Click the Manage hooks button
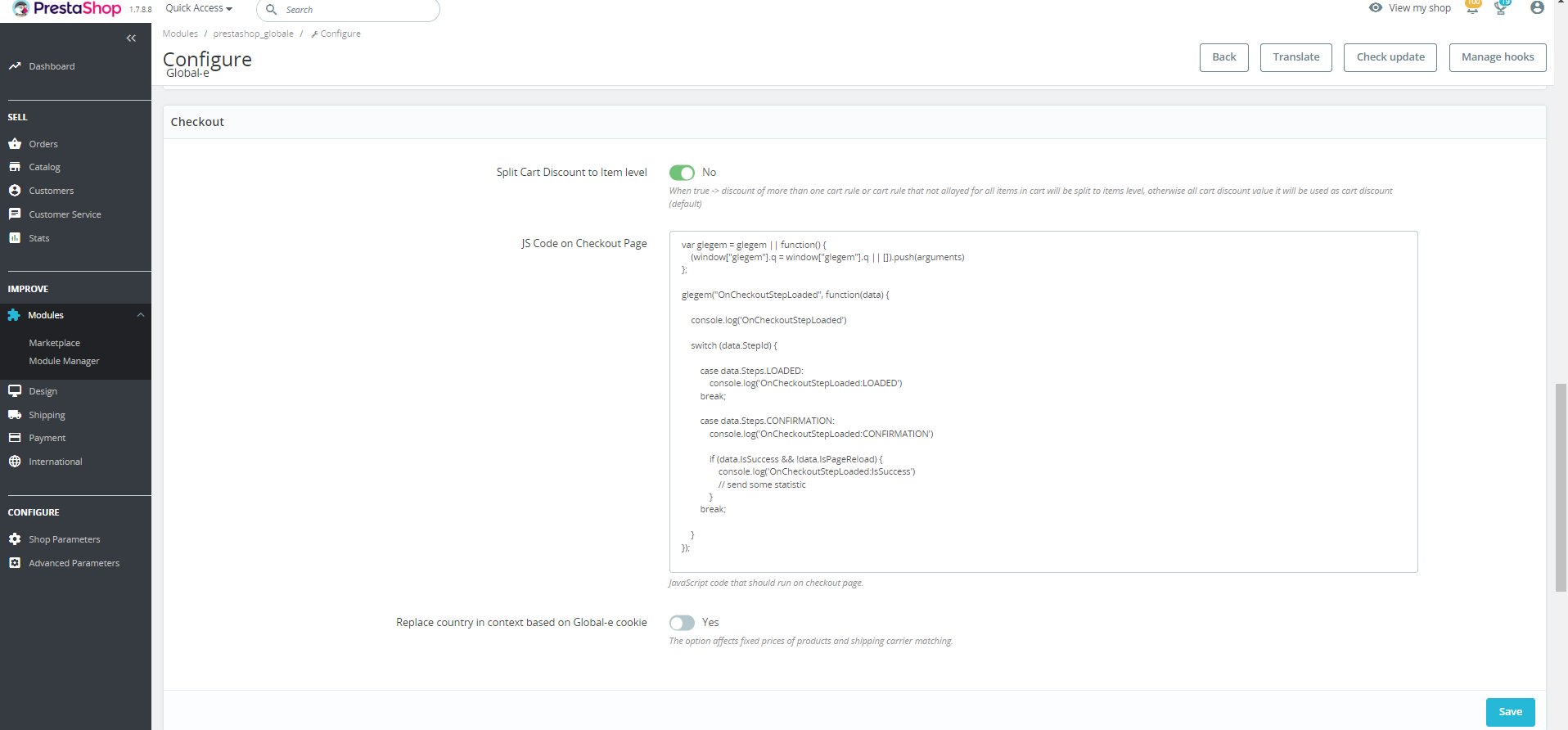Image resolution: width=1568 pixels, height=730 pixels. (x=1498, y=57)
